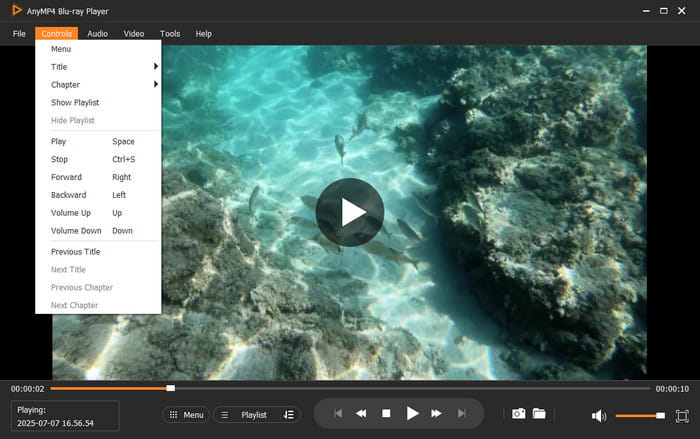Click the rewind button
This screenshot has width=700, height=439.
coord(361,414)
